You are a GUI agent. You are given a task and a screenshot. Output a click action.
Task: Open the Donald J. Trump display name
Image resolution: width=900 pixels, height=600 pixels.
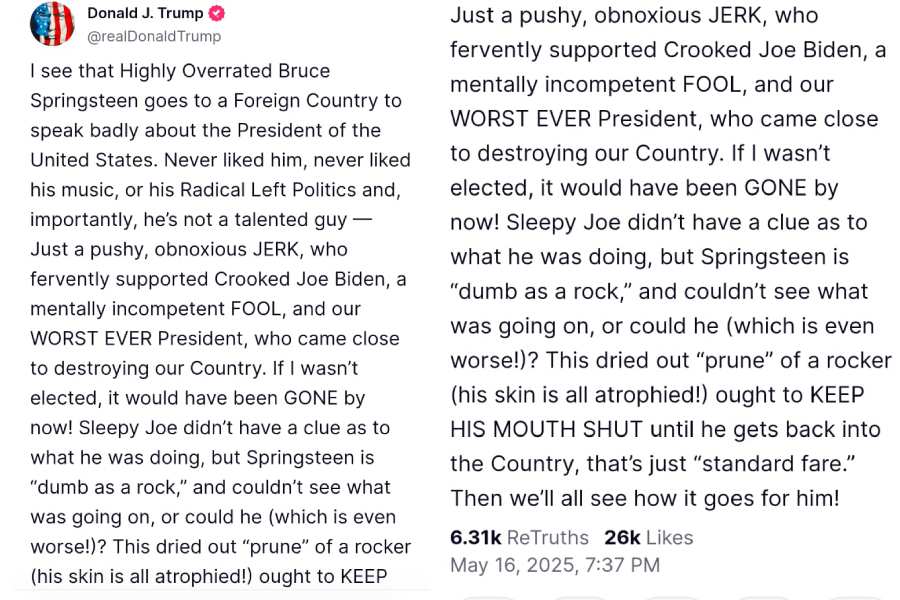click(145, 13)
